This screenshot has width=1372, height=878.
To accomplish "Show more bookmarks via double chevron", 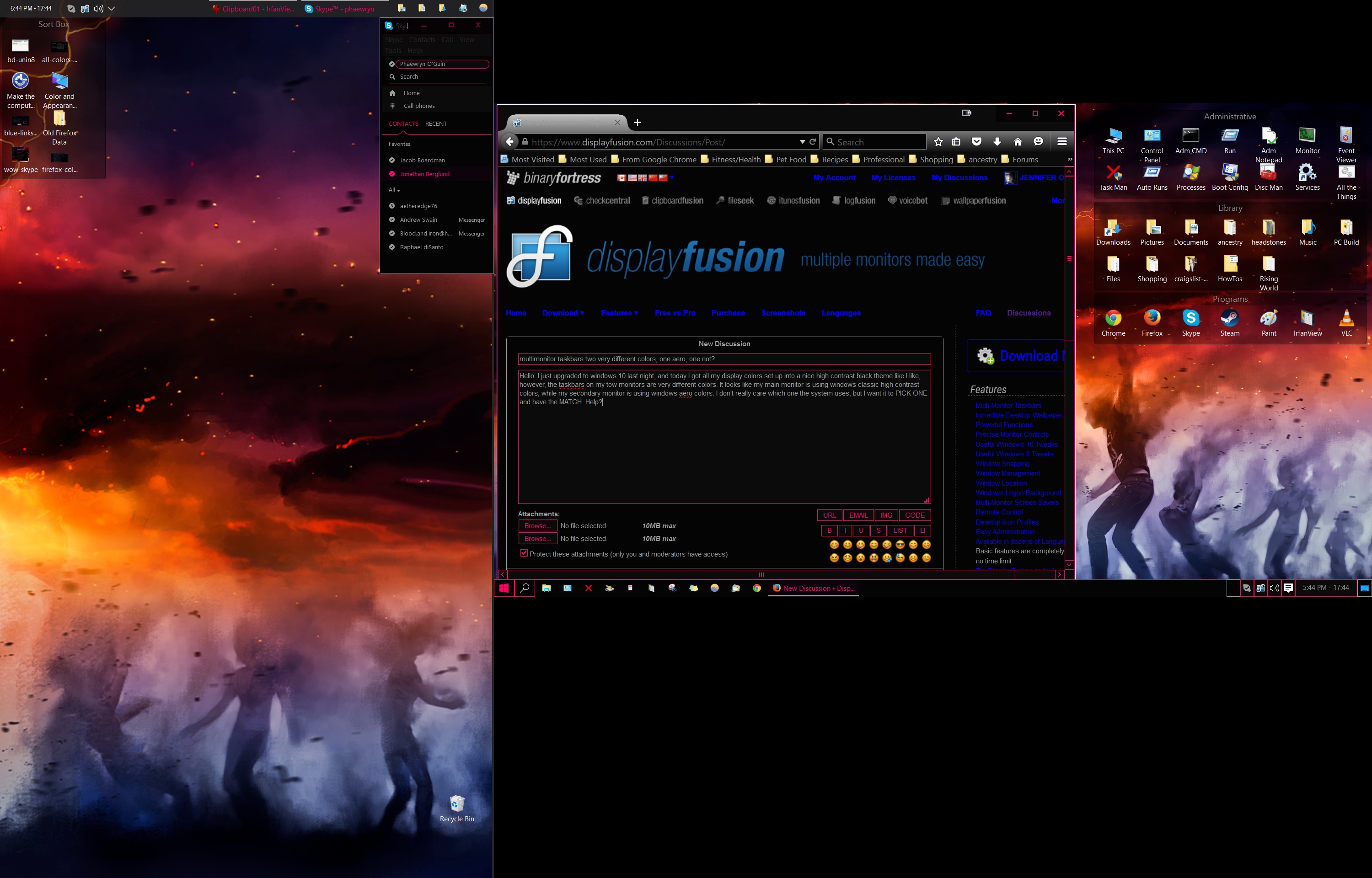I will [1070, 159].
